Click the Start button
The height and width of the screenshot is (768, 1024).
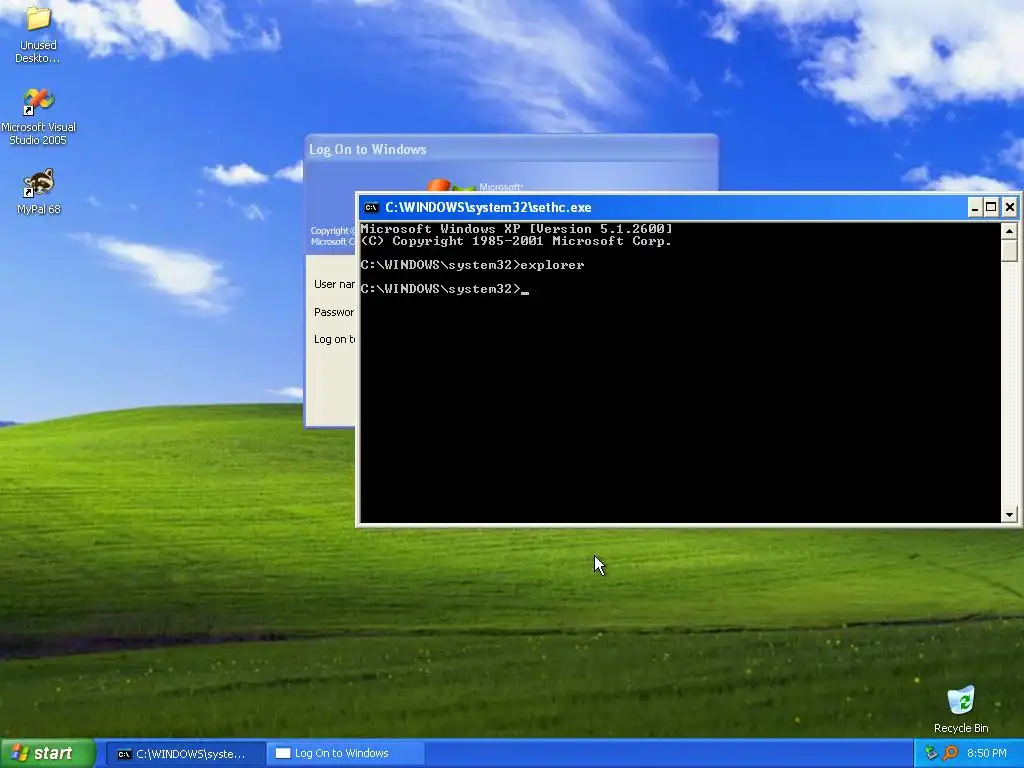click(x=48, y=753)
